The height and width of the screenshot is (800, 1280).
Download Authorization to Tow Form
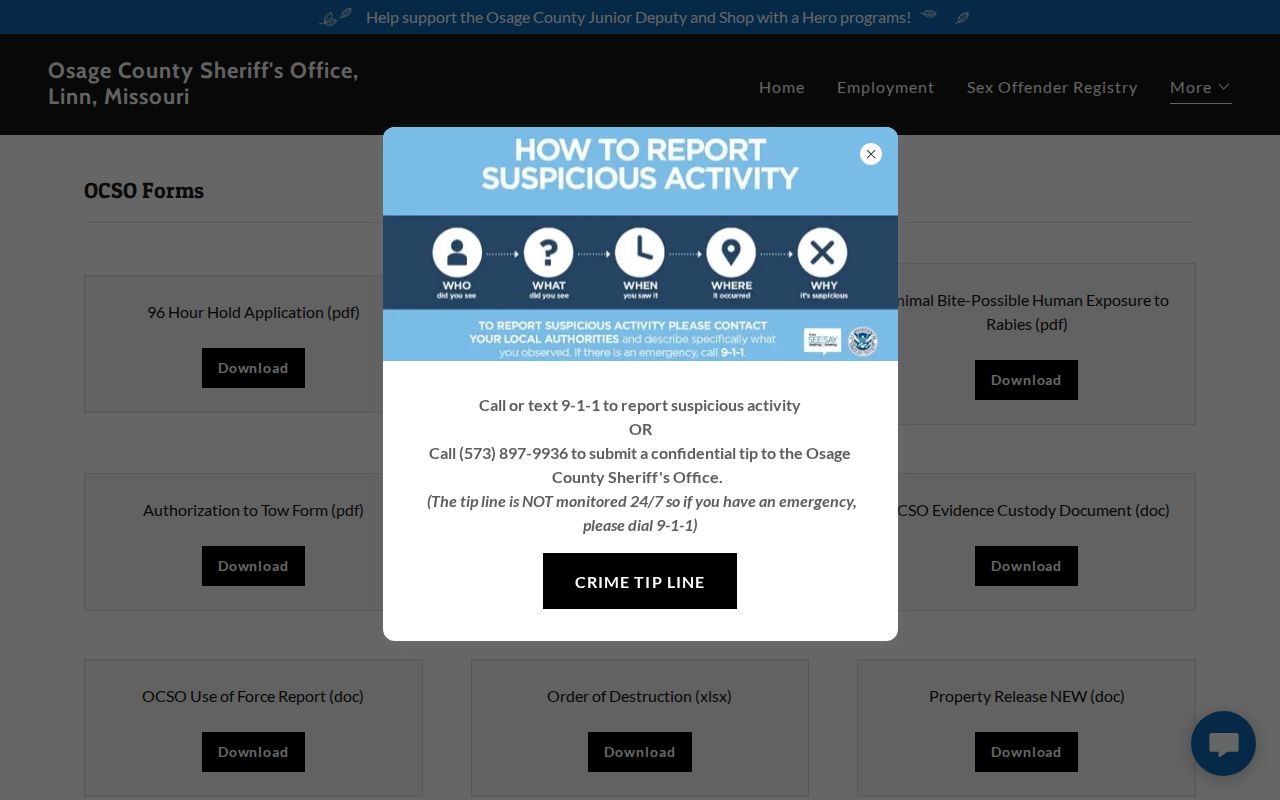253,566
